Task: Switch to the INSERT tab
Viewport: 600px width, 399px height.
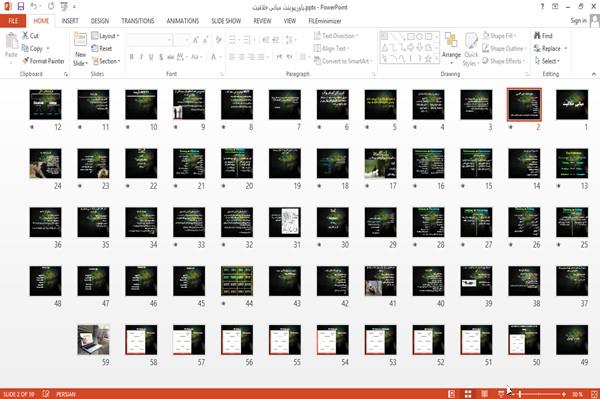Action: click(70, 21)
